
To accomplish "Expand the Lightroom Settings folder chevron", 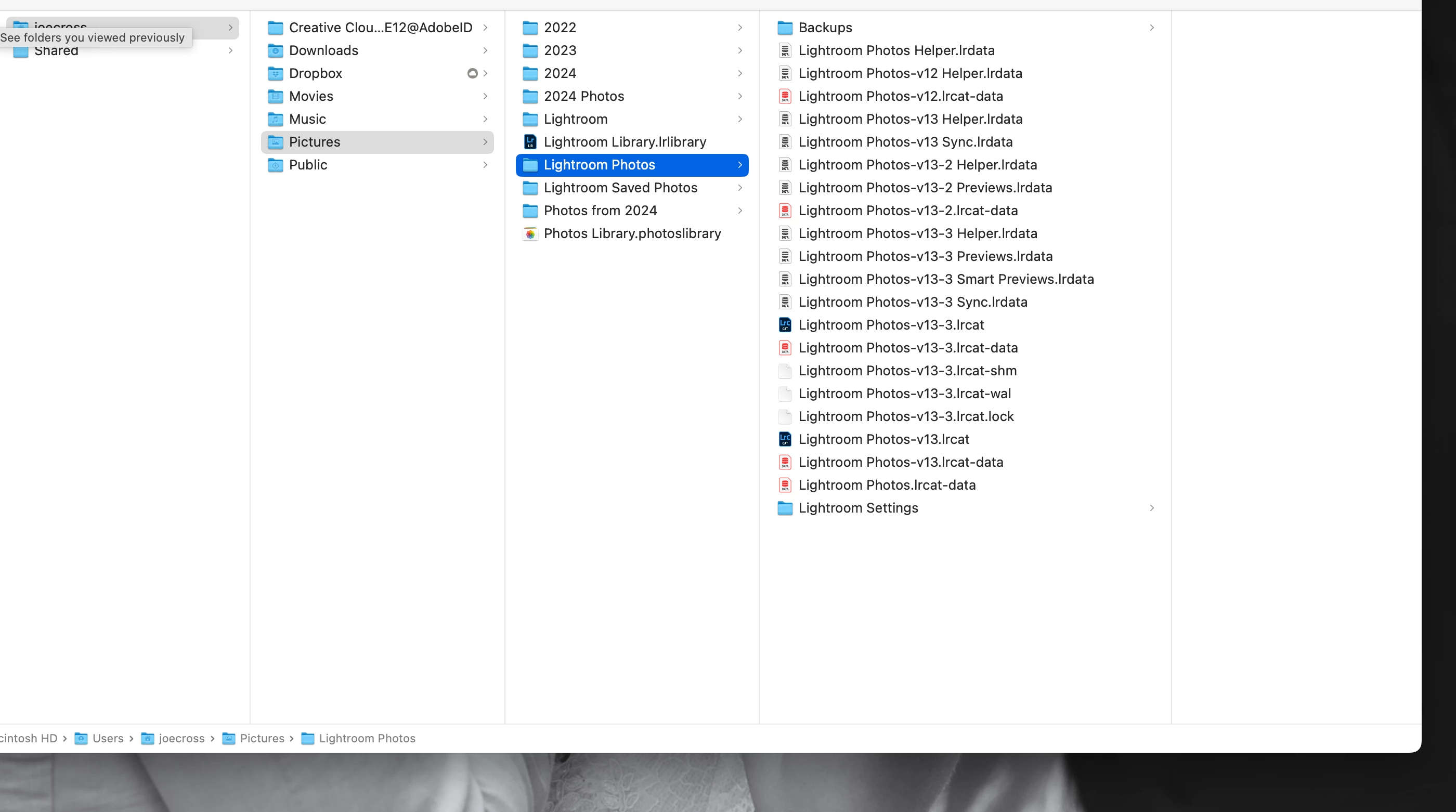I will pos(1151,508).
